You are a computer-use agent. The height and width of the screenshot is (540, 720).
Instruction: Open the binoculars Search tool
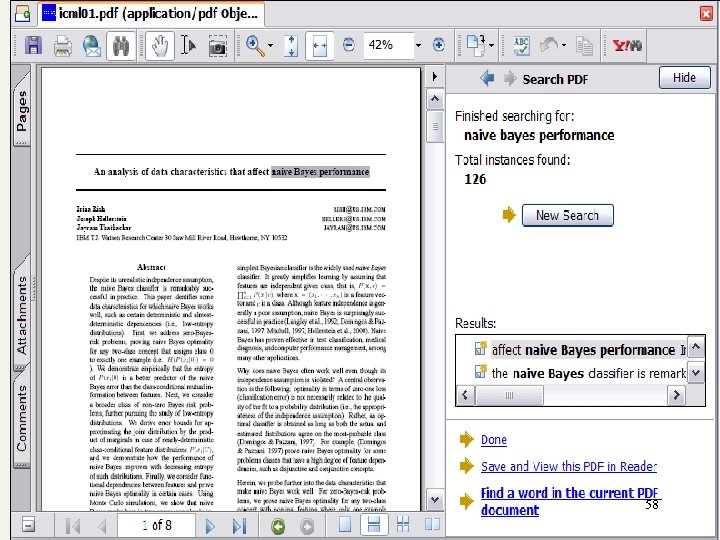pos(122,46)
